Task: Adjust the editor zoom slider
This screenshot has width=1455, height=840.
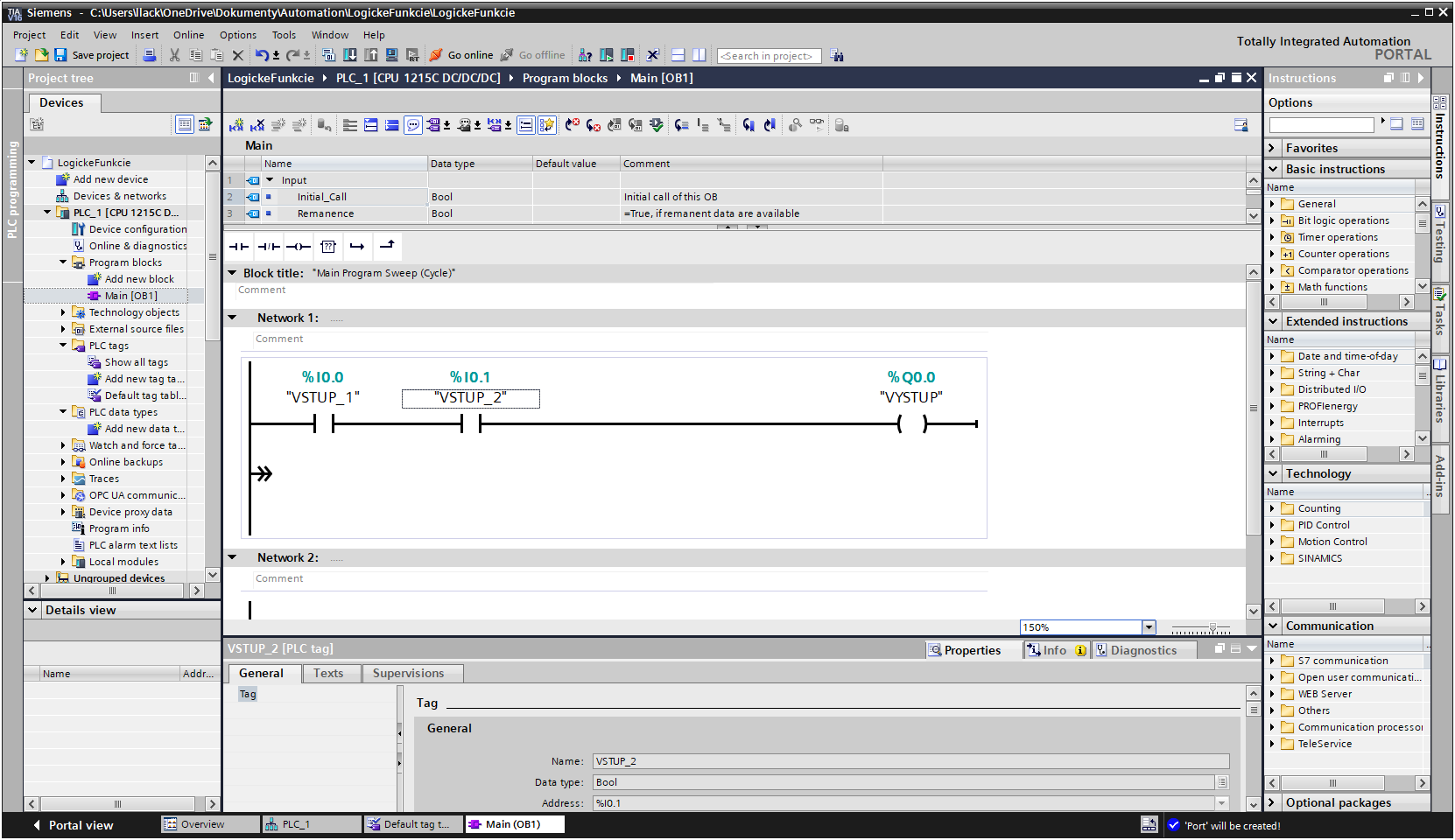Action: [1212, 628]
